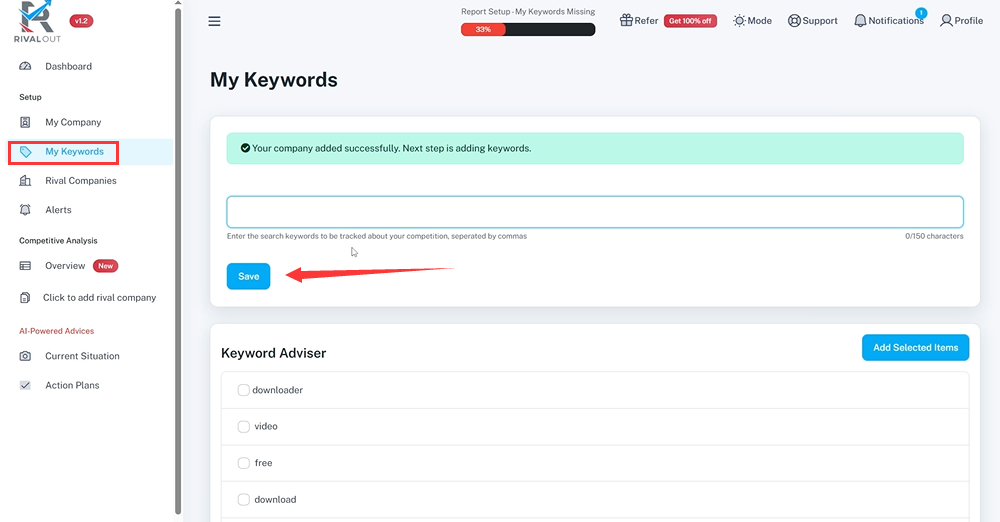Click the AI-Powered Advices section label
The height and width of the screenshot is (522, 1000).
point(57,331)
